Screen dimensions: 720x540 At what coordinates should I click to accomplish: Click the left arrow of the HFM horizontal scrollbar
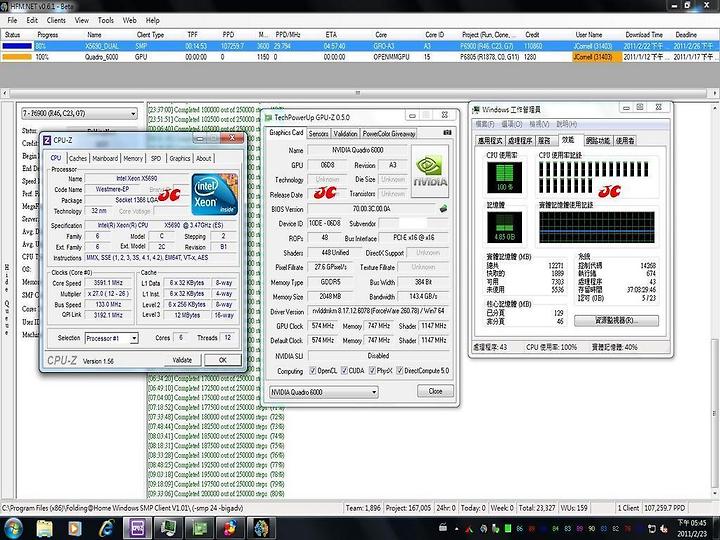5,93
